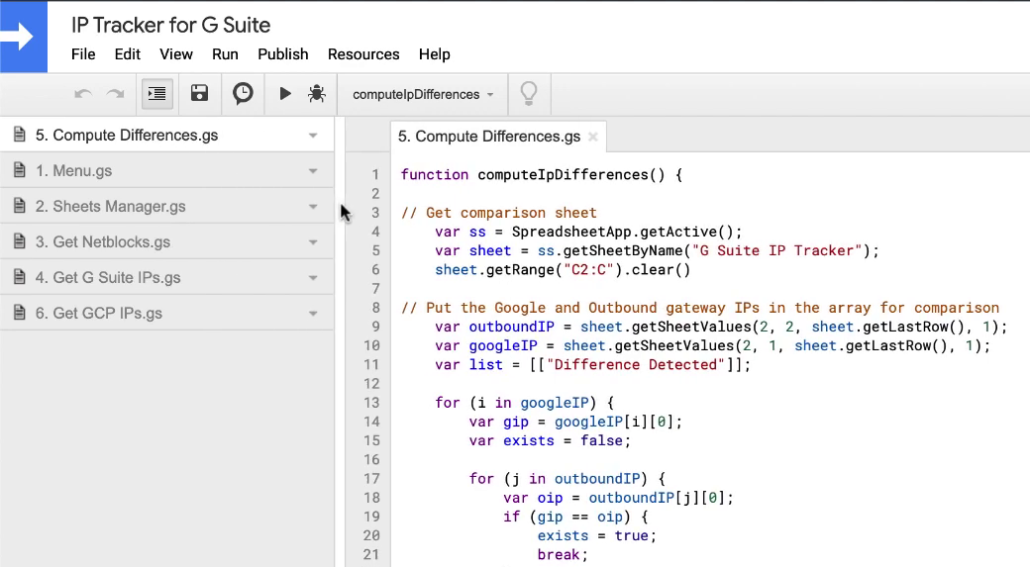Click file icon beside 2. Sheets Manager.gs
This screenshot has height=567, width=1030.
pos(20,206)
